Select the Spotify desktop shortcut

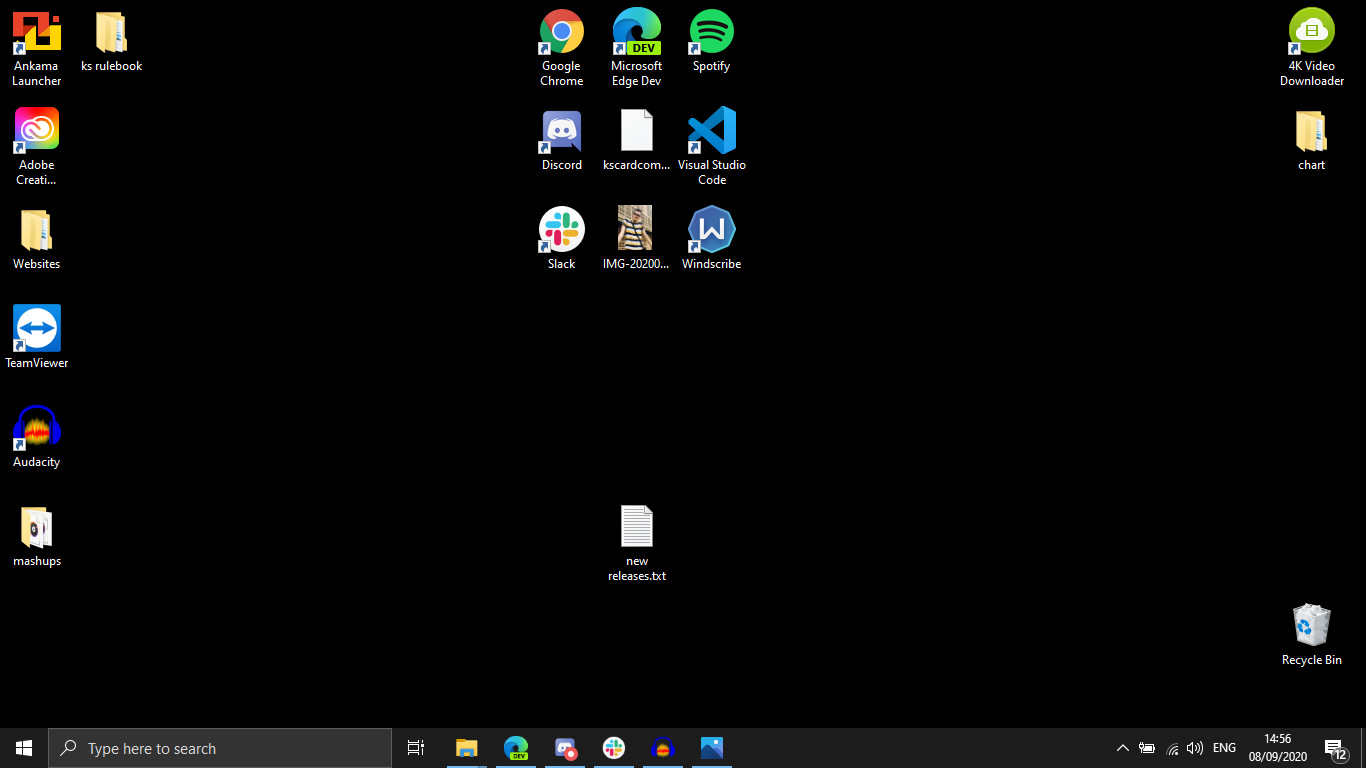[712, 41]
